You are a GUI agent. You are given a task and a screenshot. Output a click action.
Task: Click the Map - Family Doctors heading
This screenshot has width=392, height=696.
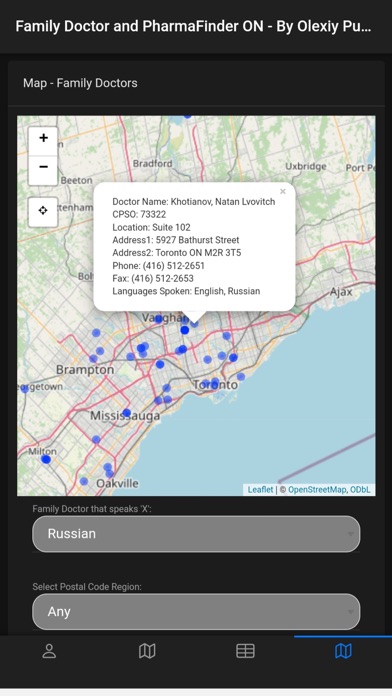pos(80,83)
